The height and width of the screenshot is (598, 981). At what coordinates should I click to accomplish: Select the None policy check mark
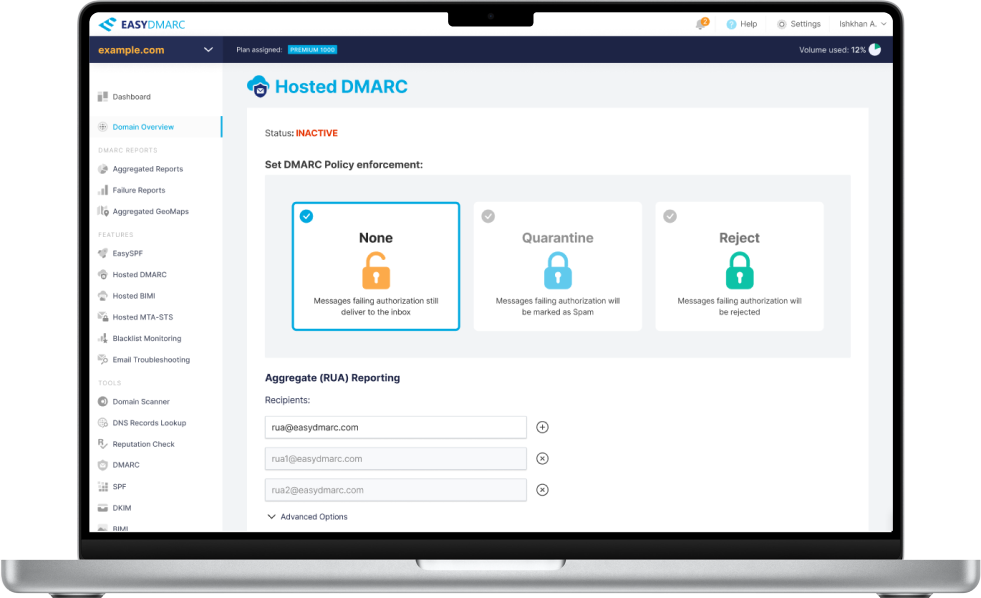pos(307,216)
